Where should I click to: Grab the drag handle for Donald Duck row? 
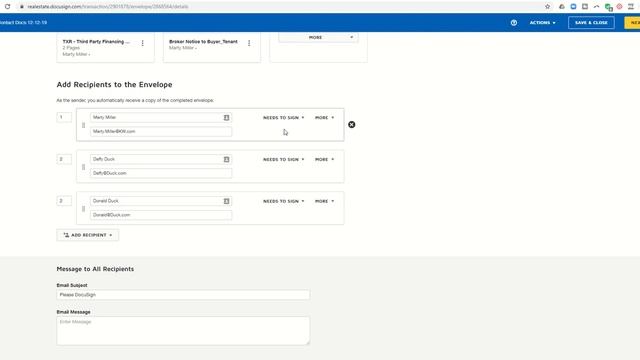[83, 209]
